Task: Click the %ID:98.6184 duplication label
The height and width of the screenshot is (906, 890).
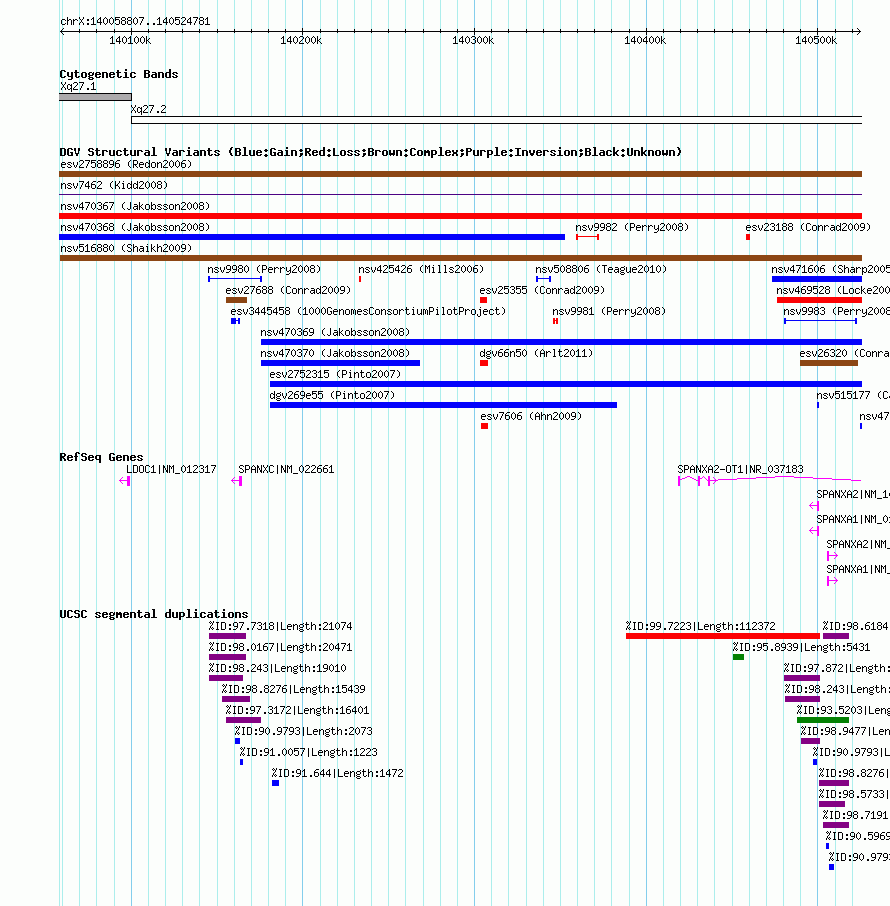Action: click(x=855, y=626)
